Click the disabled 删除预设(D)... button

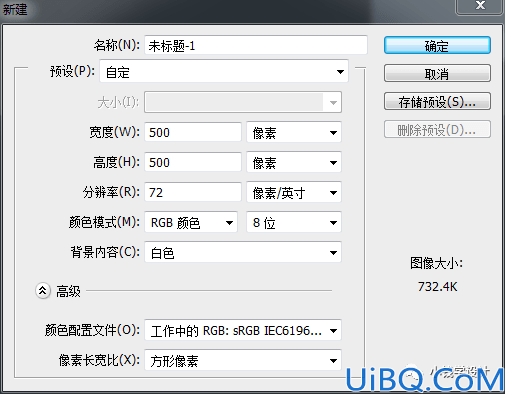click(x=437, y=129)
